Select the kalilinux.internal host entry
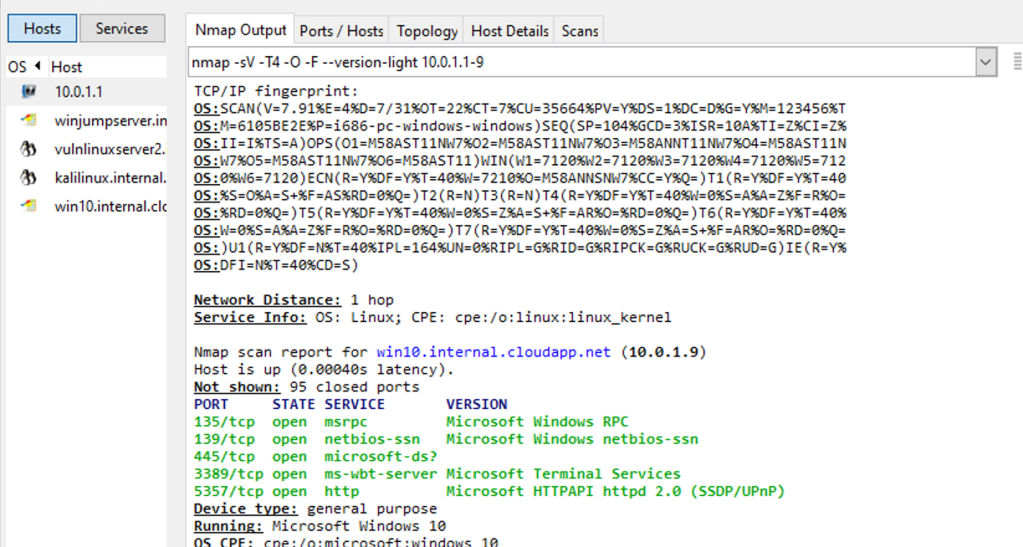 coord(110,178)
